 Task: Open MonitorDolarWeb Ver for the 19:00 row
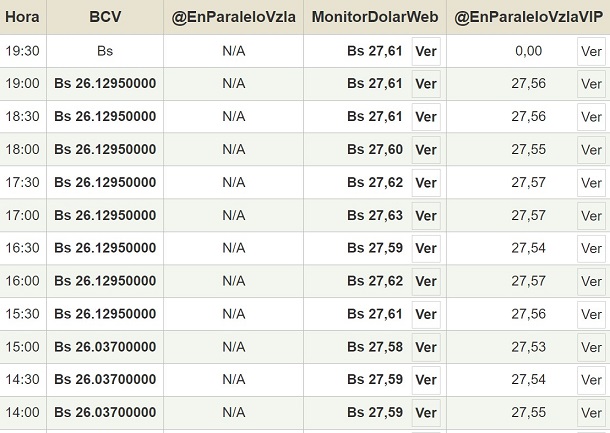pos(426,84)
